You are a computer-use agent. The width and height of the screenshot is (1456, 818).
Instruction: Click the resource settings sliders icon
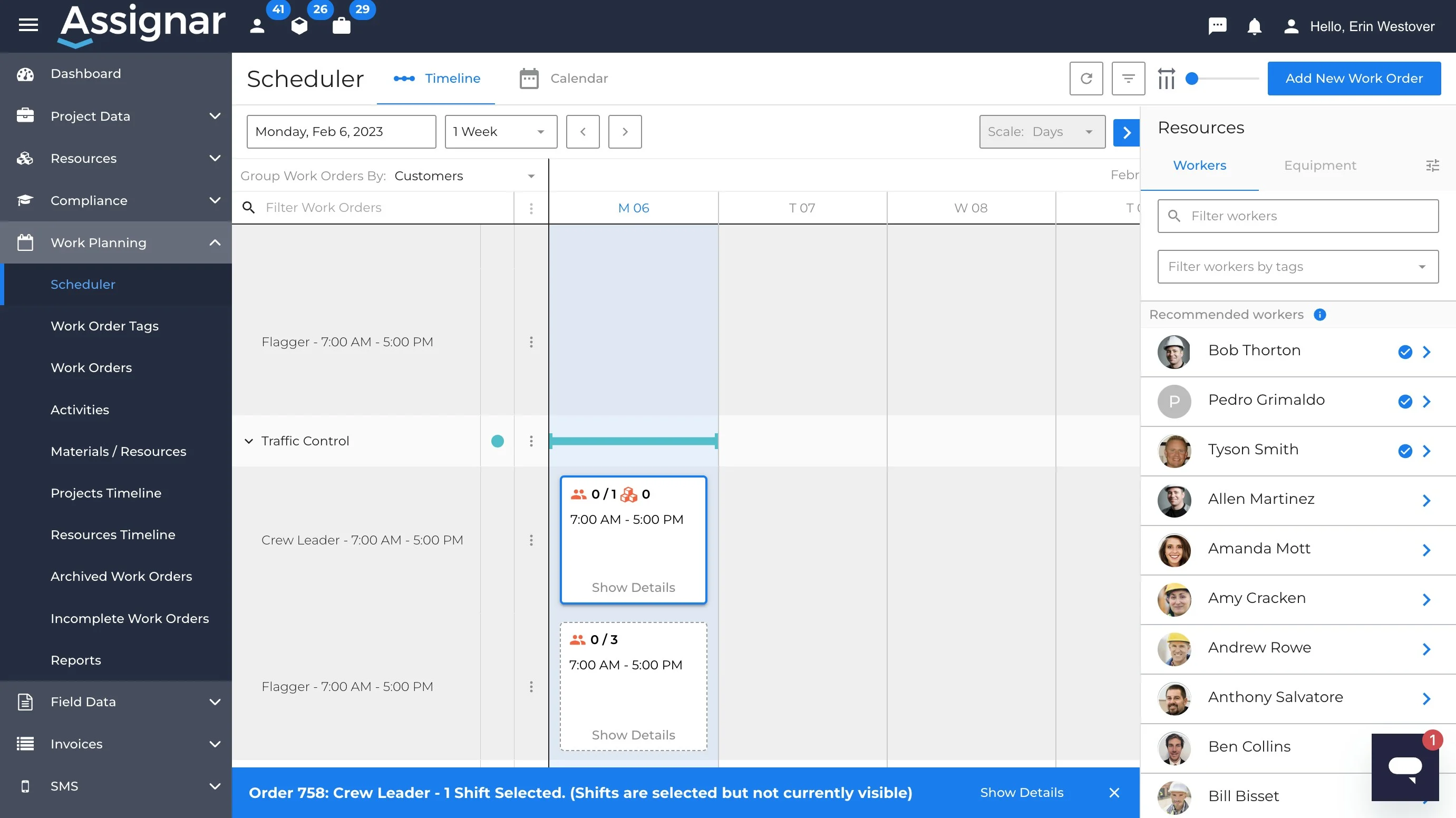[x=1432, y=165]
